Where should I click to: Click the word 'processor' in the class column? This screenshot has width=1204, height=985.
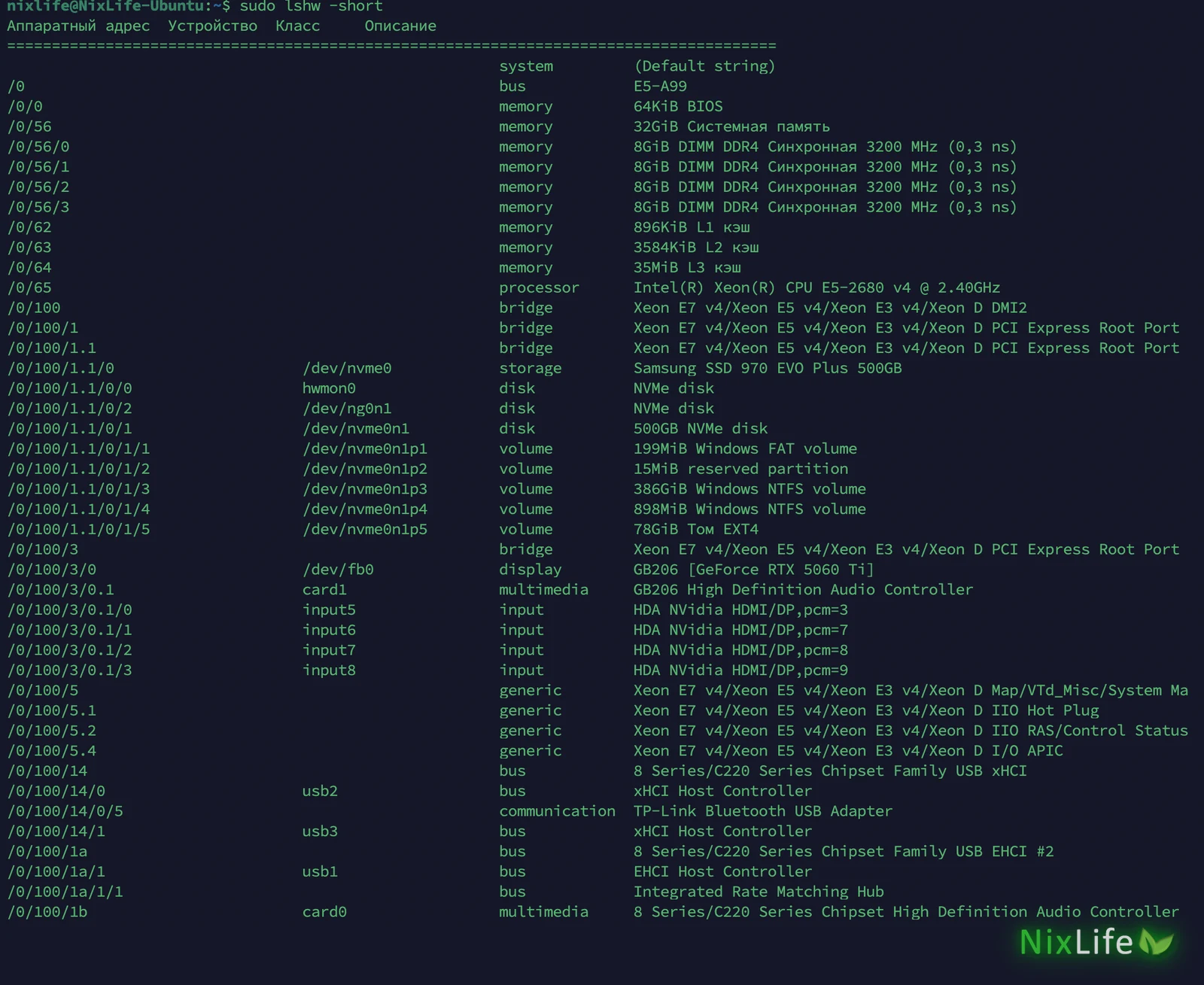pos(539,287)
